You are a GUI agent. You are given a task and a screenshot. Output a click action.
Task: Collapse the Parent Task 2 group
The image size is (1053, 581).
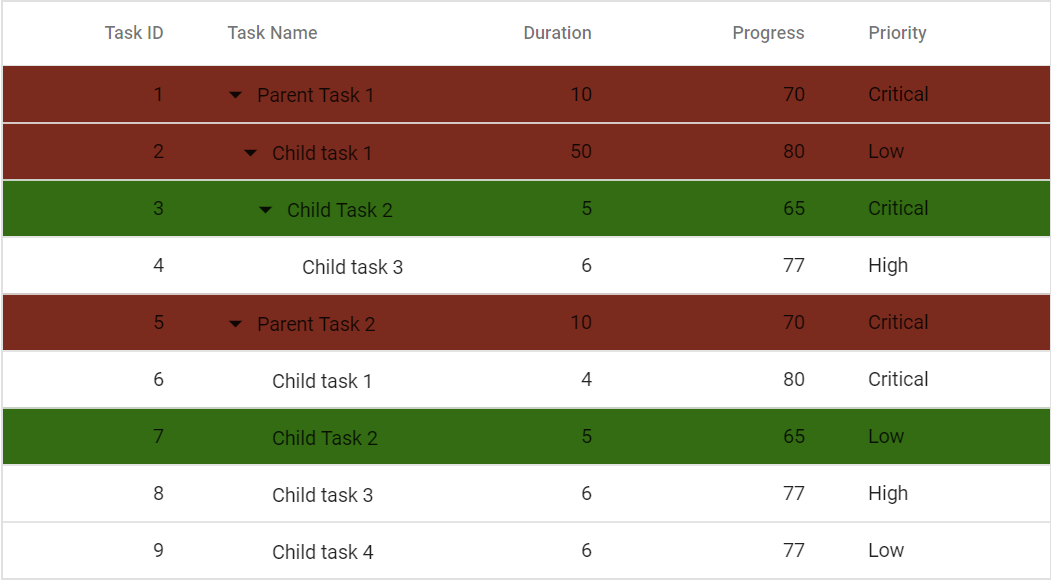point(236,323)
